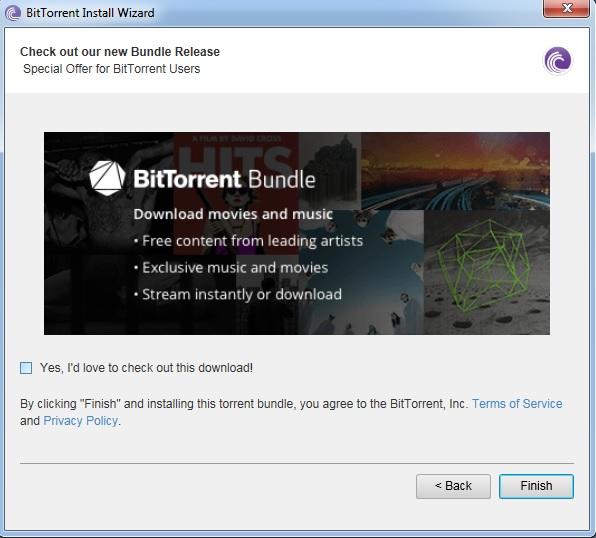This screenshot has width=596, height=538.
Task: Click the "Special Offer for BitTorrent Users" text
Action: pos(111,68)
